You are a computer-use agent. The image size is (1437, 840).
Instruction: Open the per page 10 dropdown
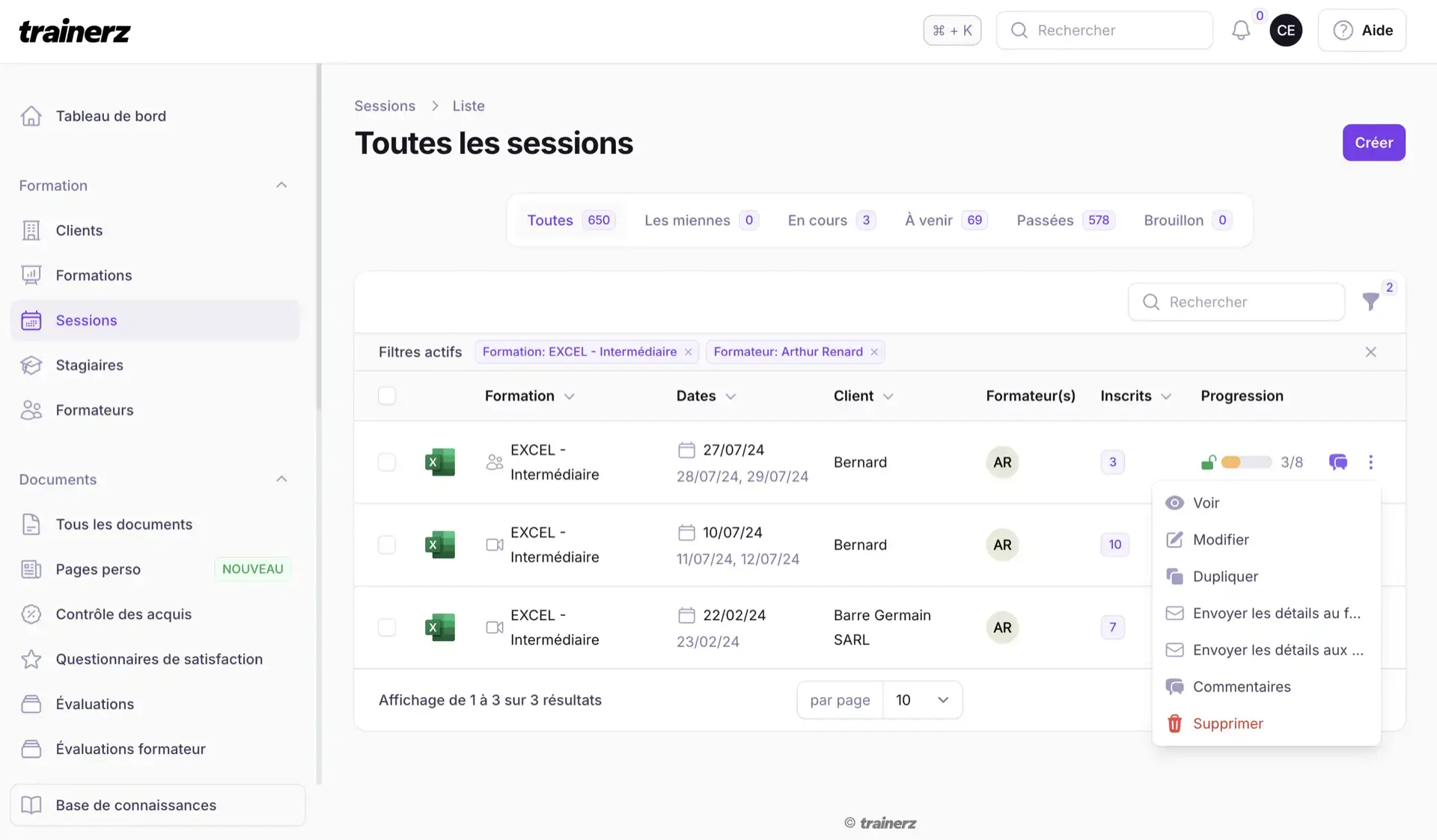[x=922, y=700]
